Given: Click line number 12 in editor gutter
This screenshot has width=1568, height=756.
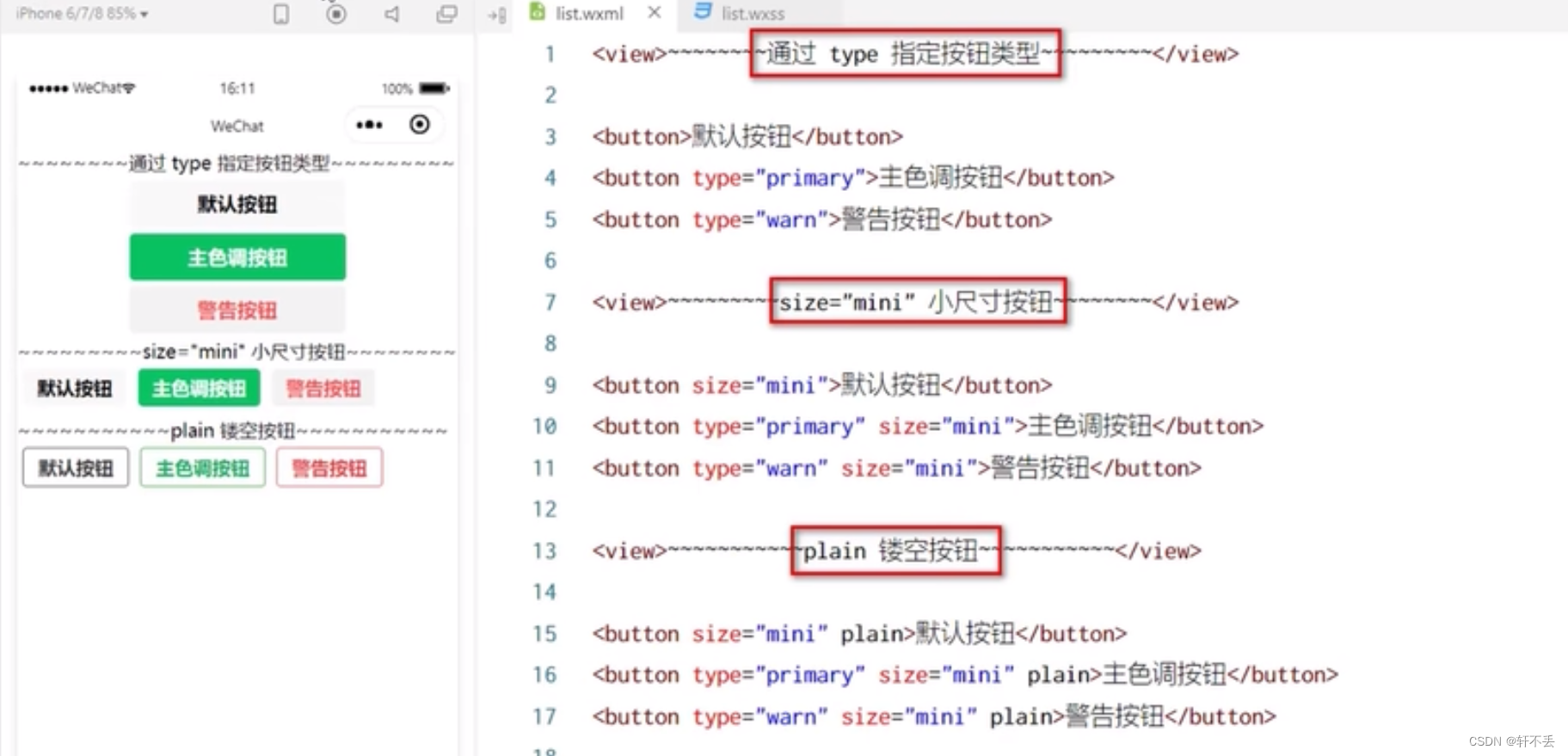Looking at the screenshot, I should point(544,509).
